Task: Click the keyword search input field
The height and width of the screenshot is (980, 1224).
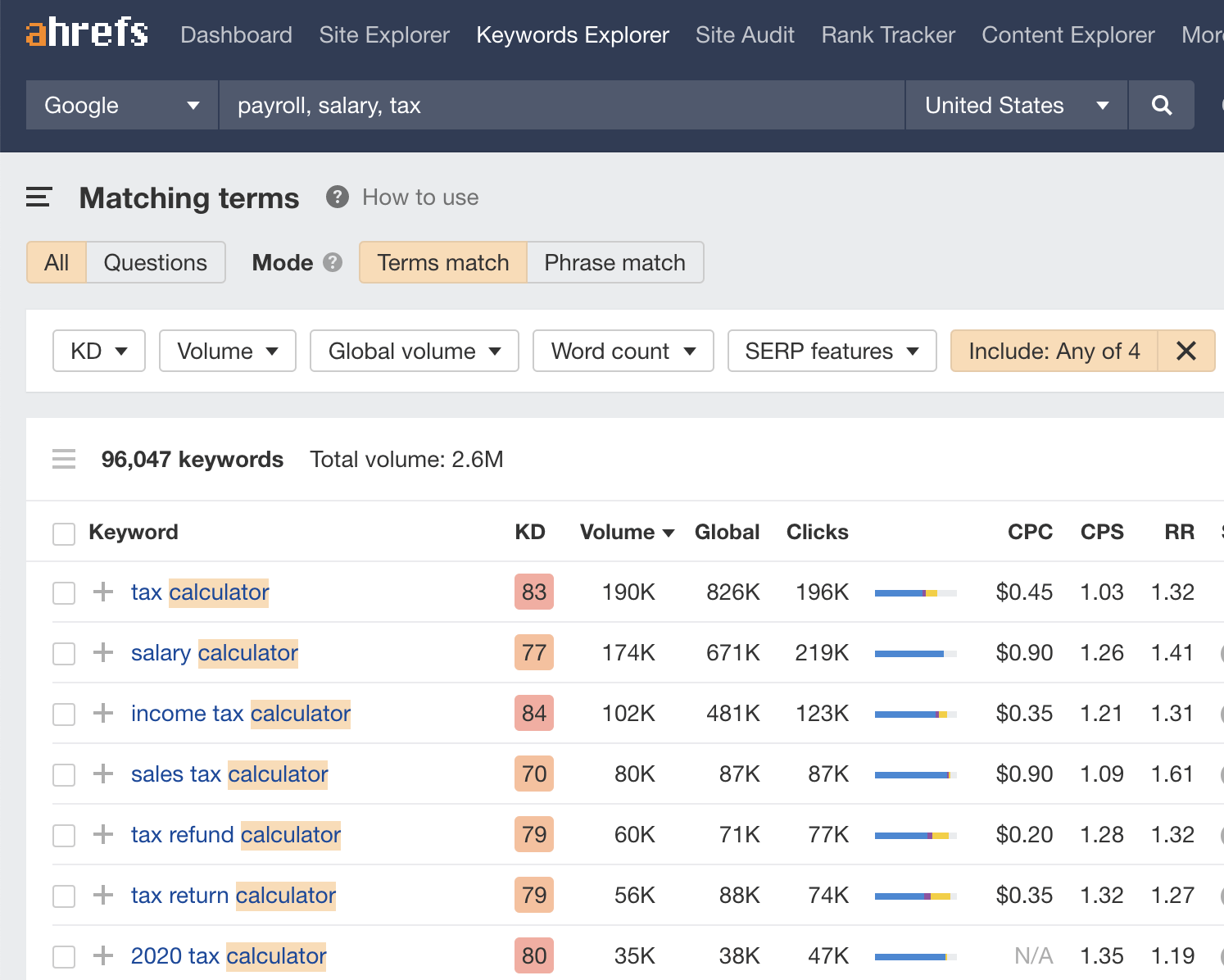Action: click(561, 105)
